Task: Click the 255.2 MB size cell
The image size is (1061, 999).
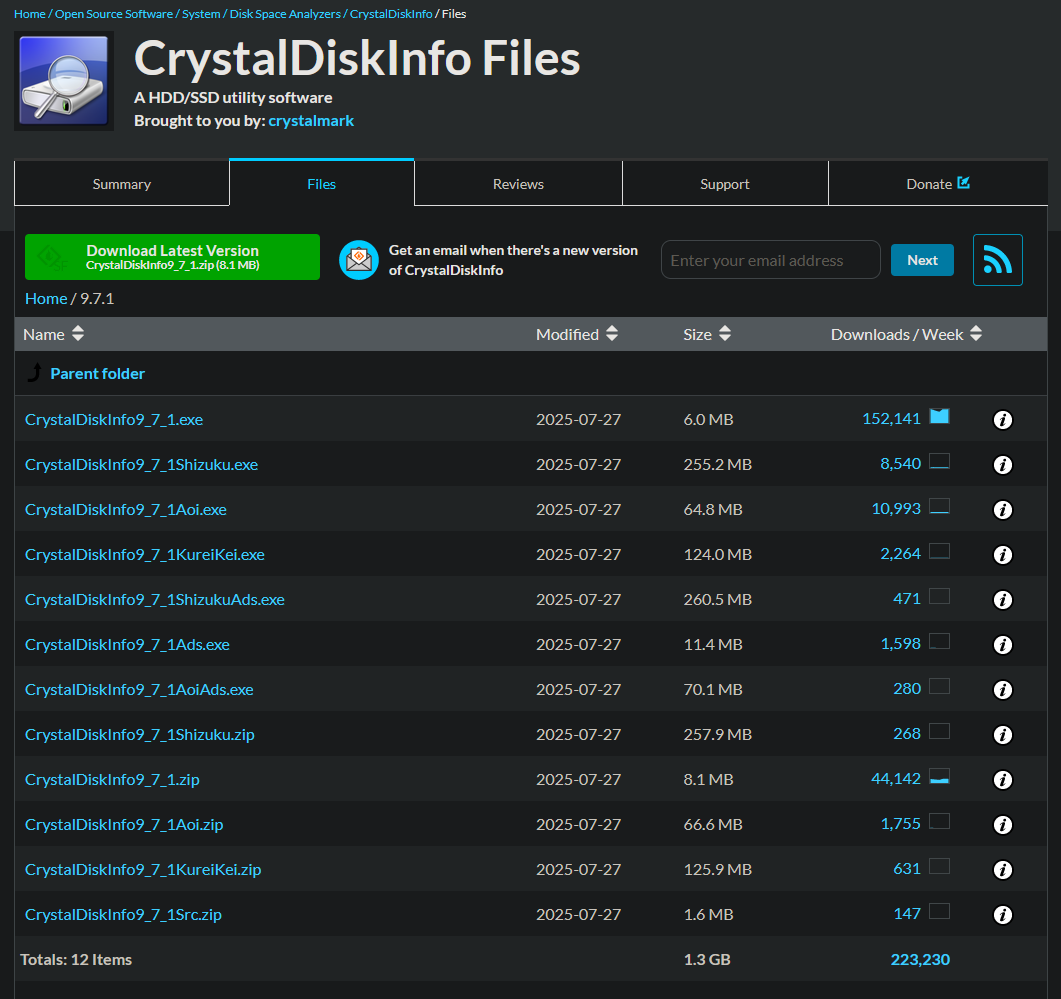Action: pos(717,465)
